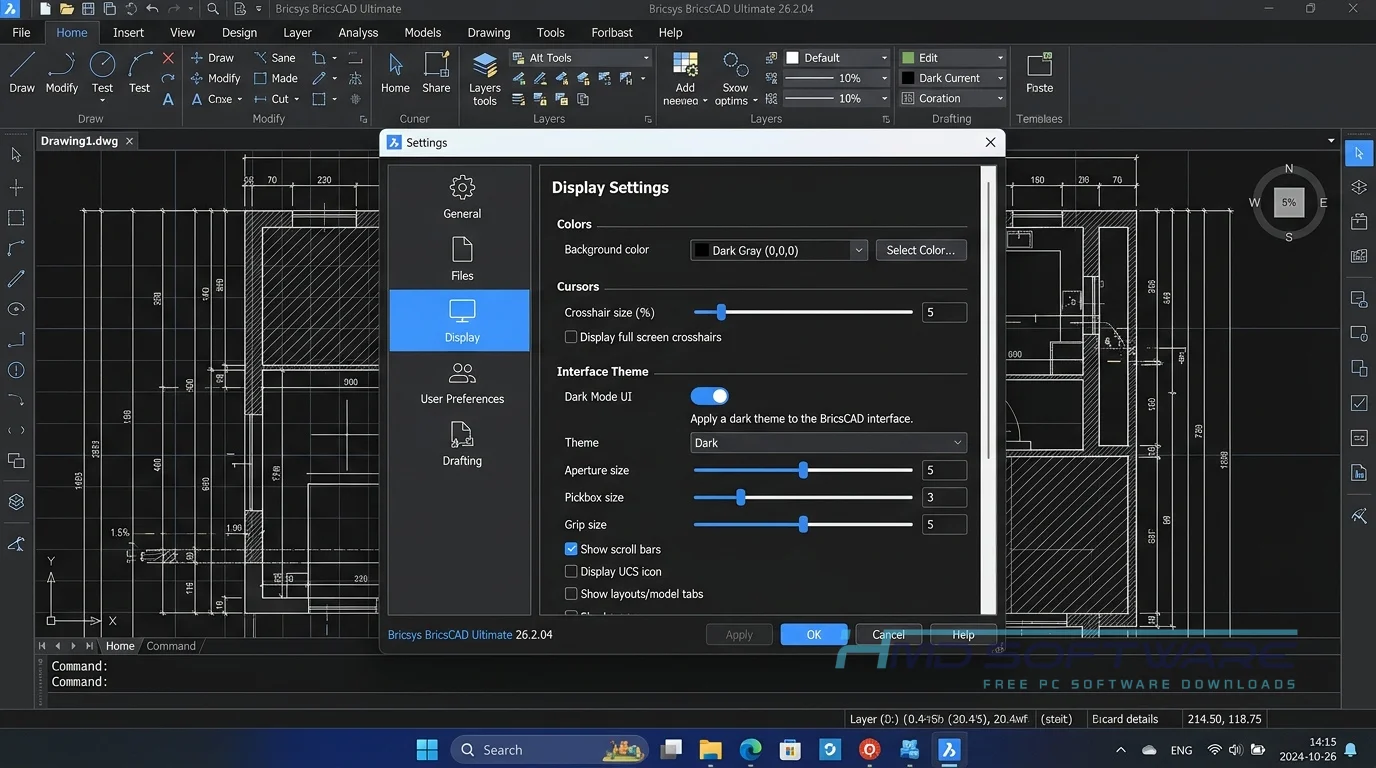The image size is (1376, 768).
Task: Select the Draw tool in ribbon
Action: coord(22,73)
